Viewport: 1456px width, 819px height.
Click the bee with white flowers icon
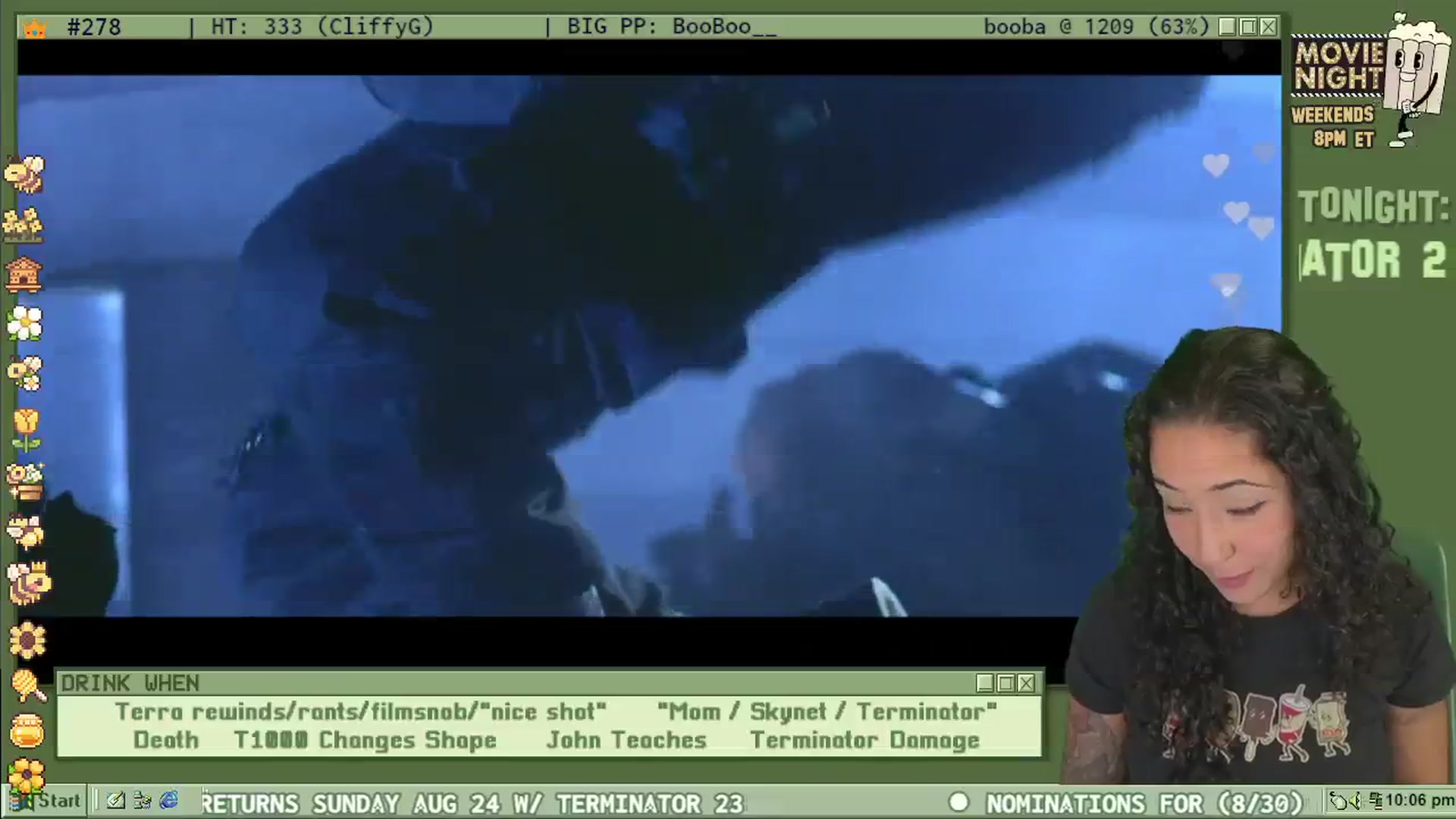point(24,373)
